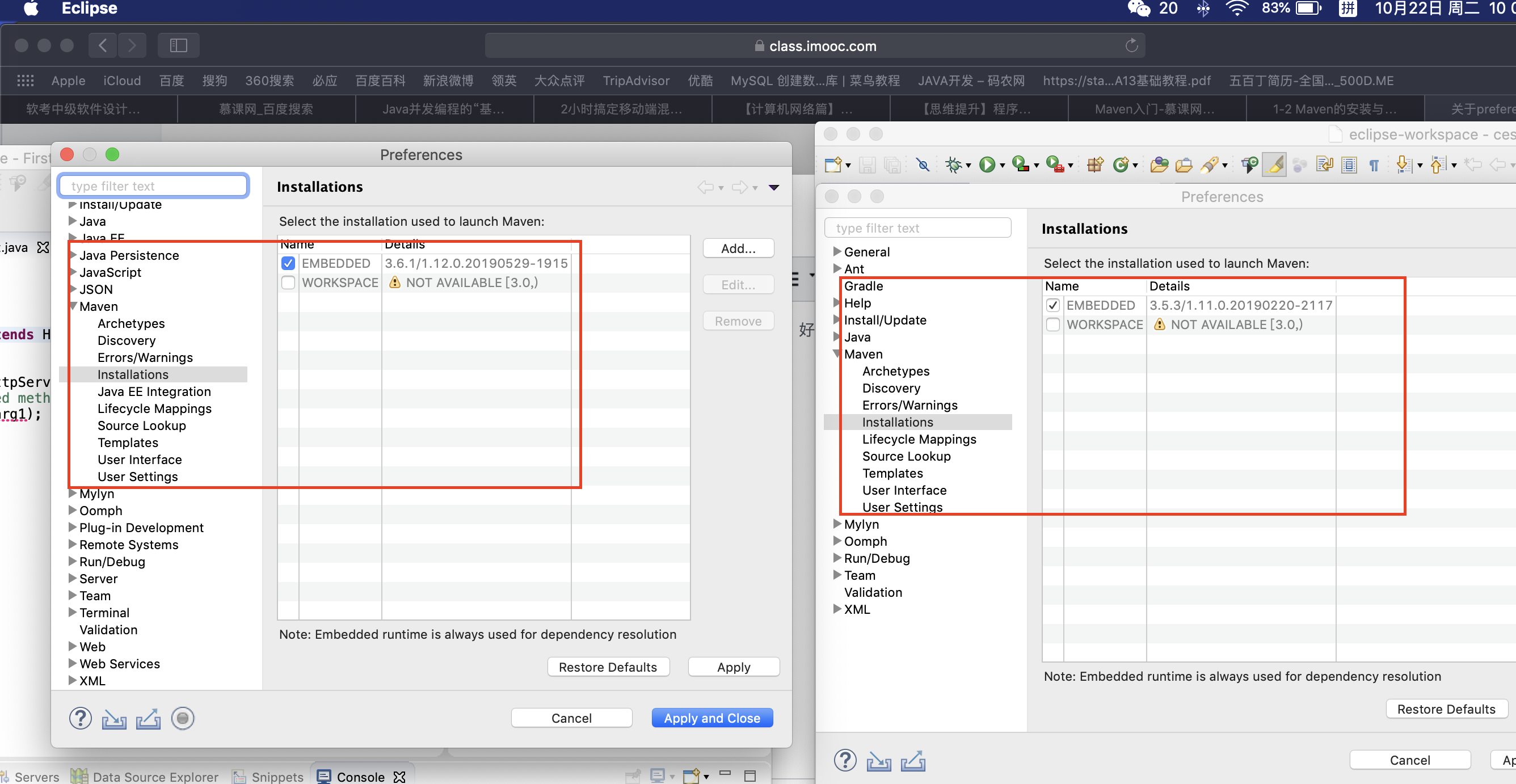Viewport: 1516px width, 784px height.
Task: Click the Add... button for Maven installations
Action: click(x=738, y=248)
